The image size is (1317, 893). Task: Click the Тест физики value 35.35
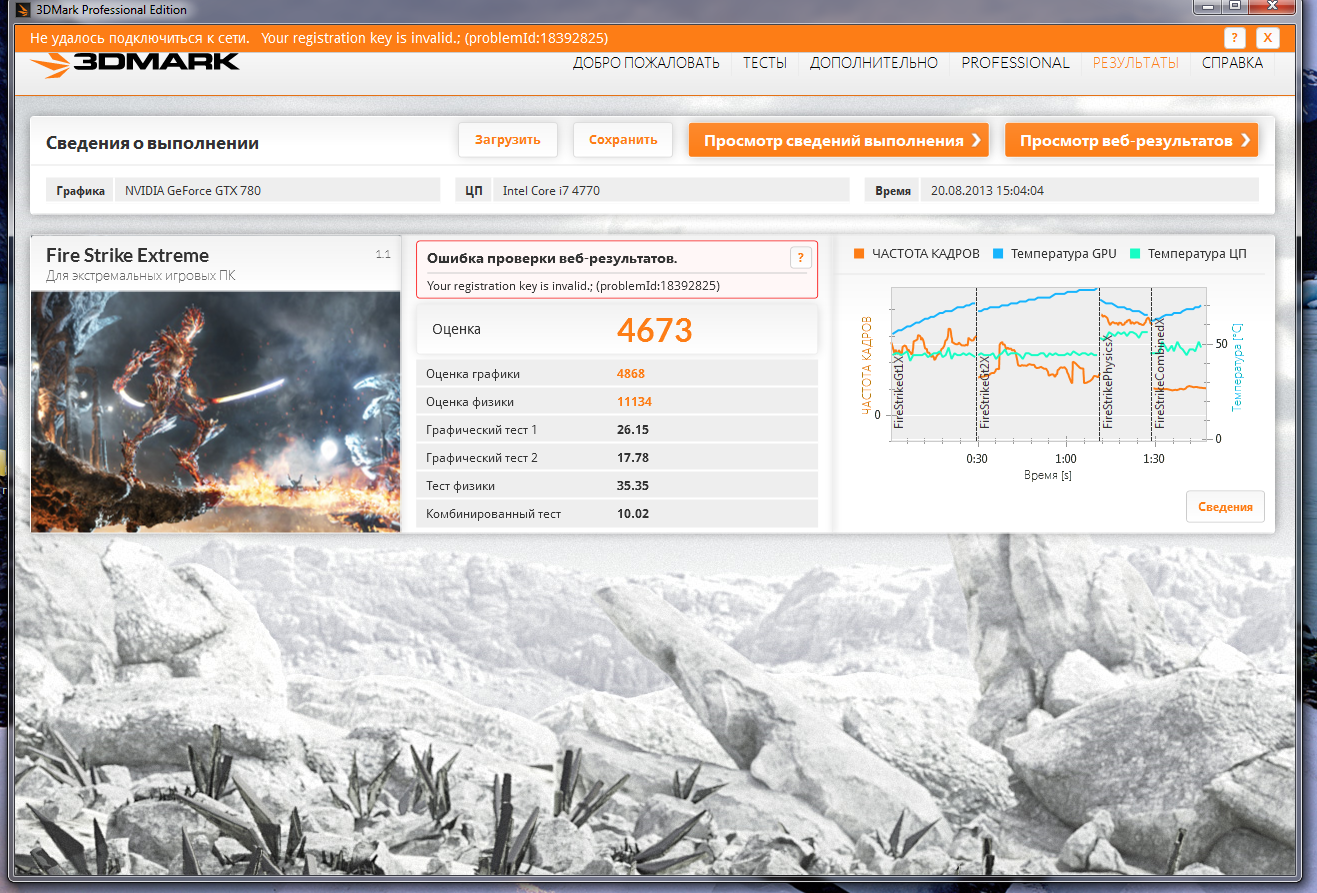click(633, 486)
